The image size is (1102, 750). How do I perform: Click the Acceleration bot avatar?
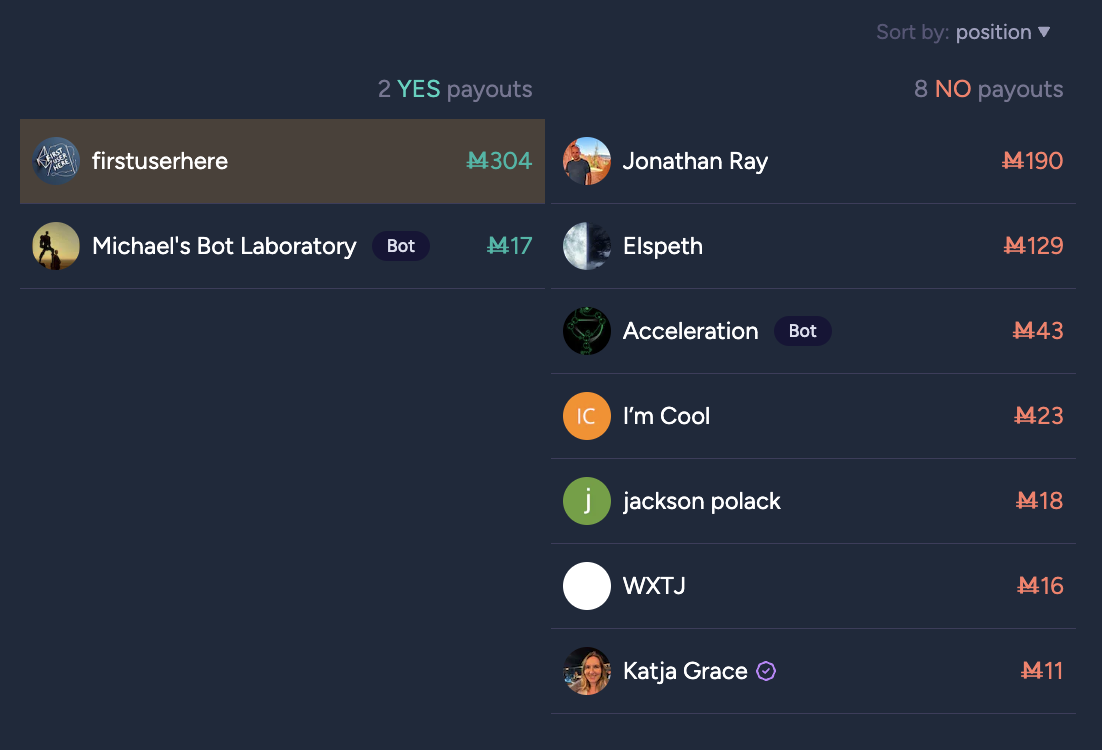587,331
